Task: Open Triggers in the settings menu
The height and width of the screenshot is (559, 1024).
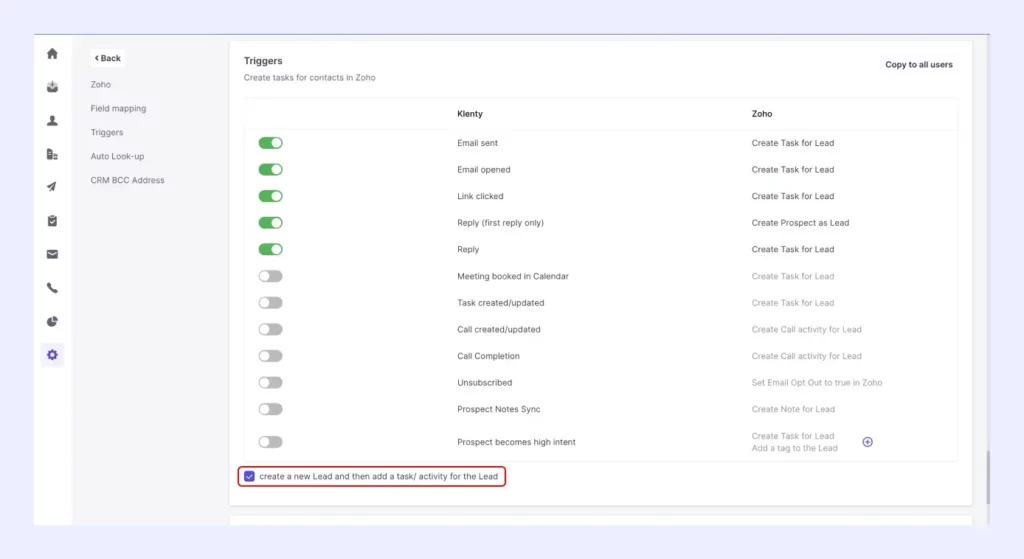Action: (106, 133)
